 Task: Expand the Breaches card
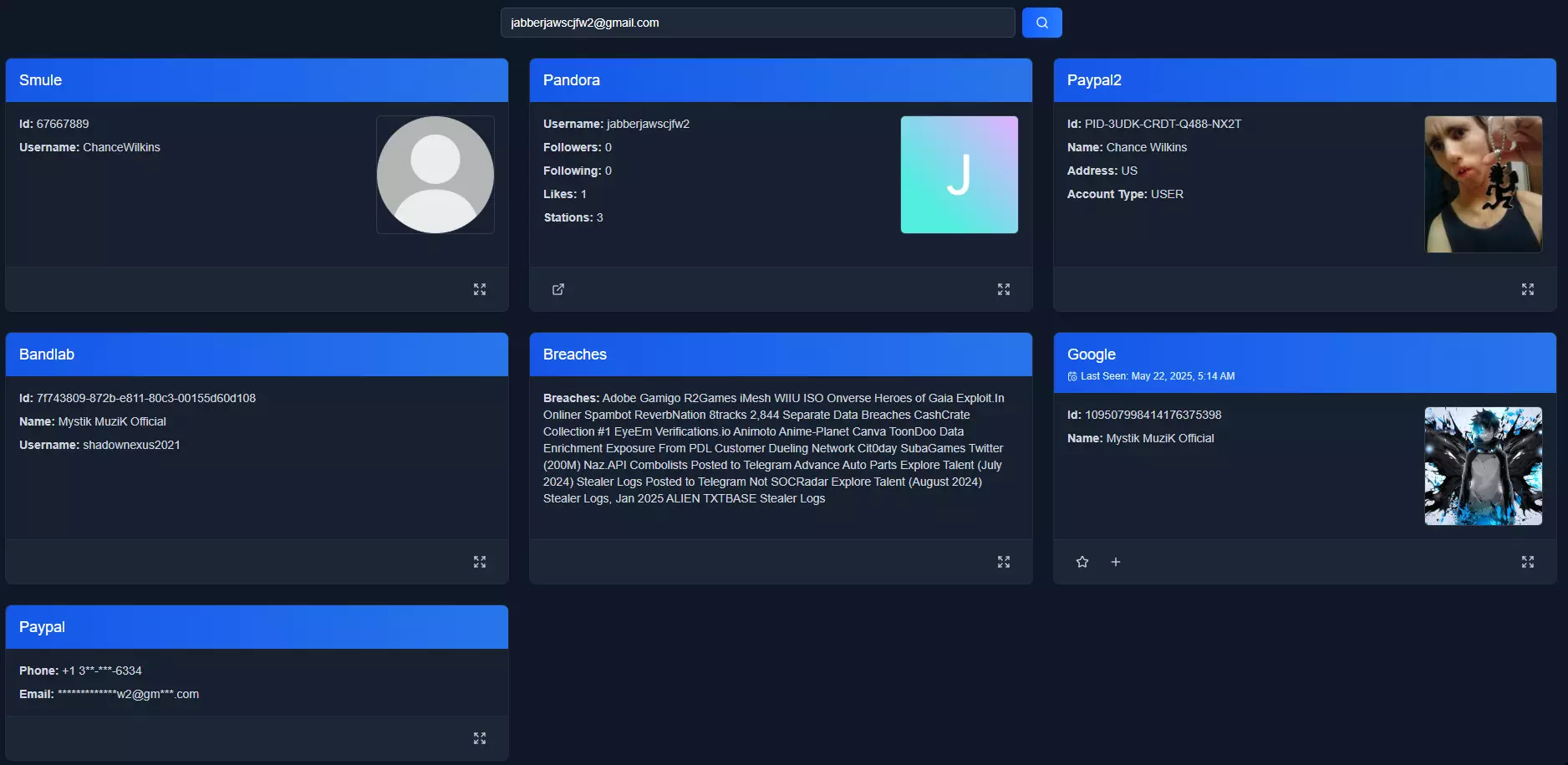point(1004,562)
